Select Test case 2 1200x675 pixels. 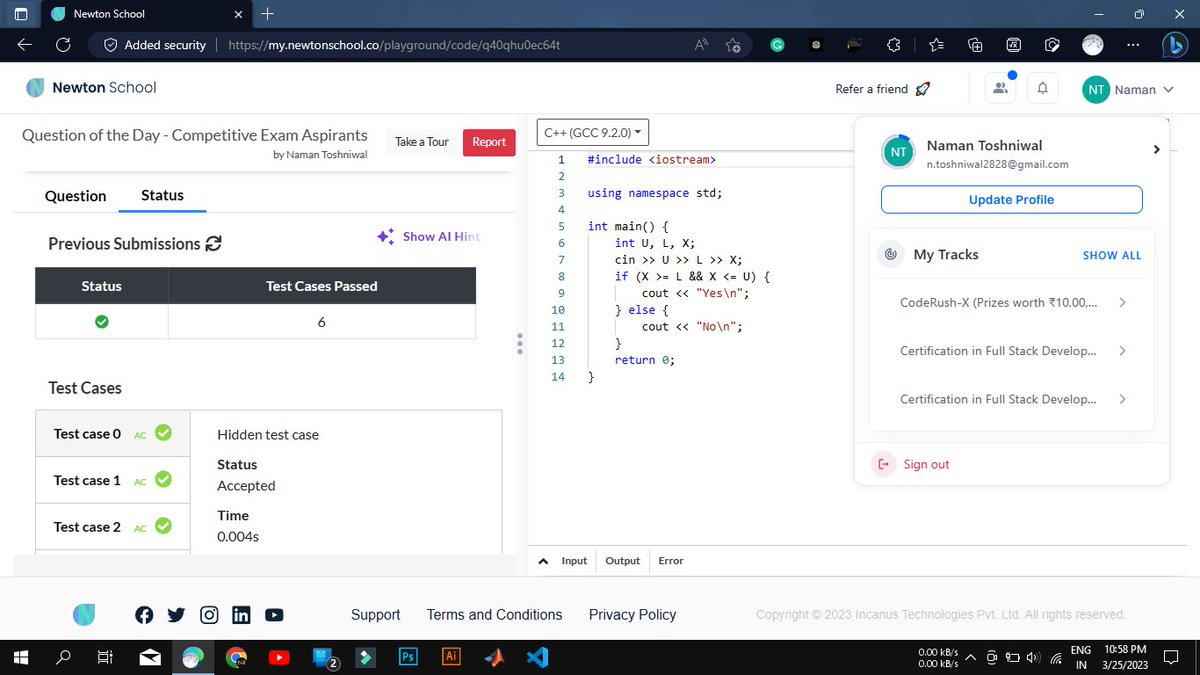tap(113, 527)
